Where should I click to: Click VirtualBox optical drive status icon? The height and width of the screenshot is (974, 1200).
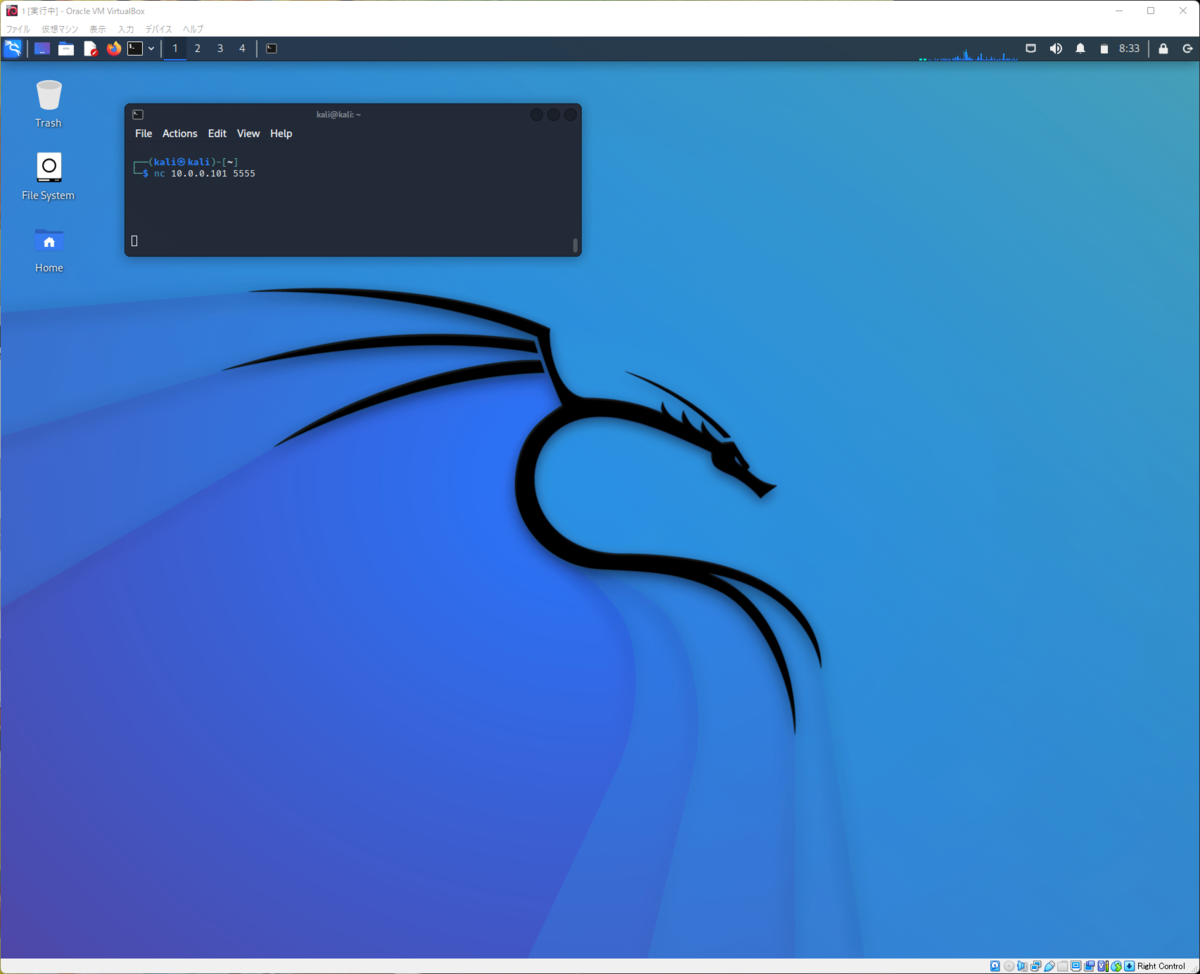coord(1009,966)
